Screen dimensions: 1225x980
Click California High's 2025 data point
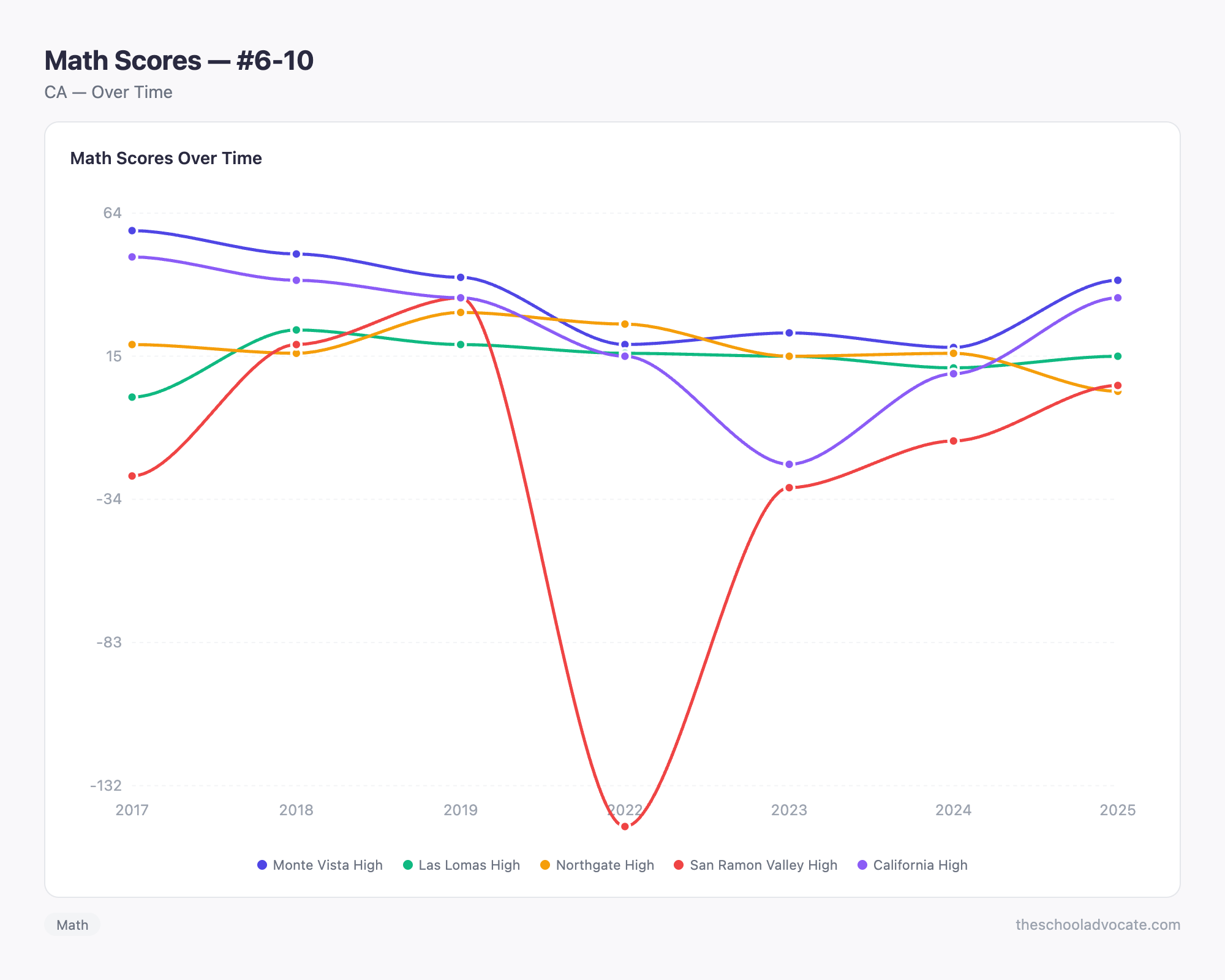(x=1117, y=298)
